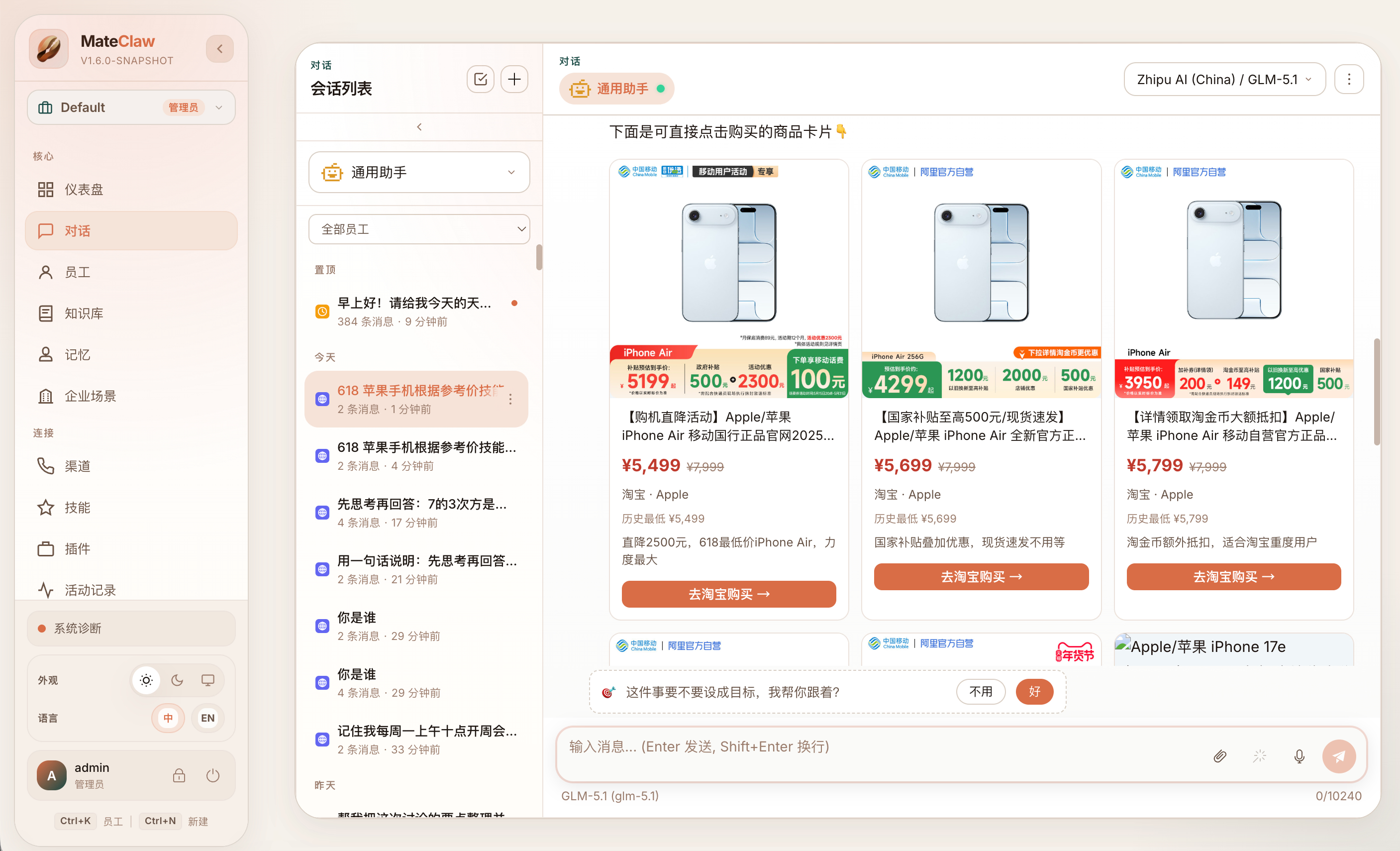Click 去淘宝购买 on the ¥5,799 card

(1234, 576)
